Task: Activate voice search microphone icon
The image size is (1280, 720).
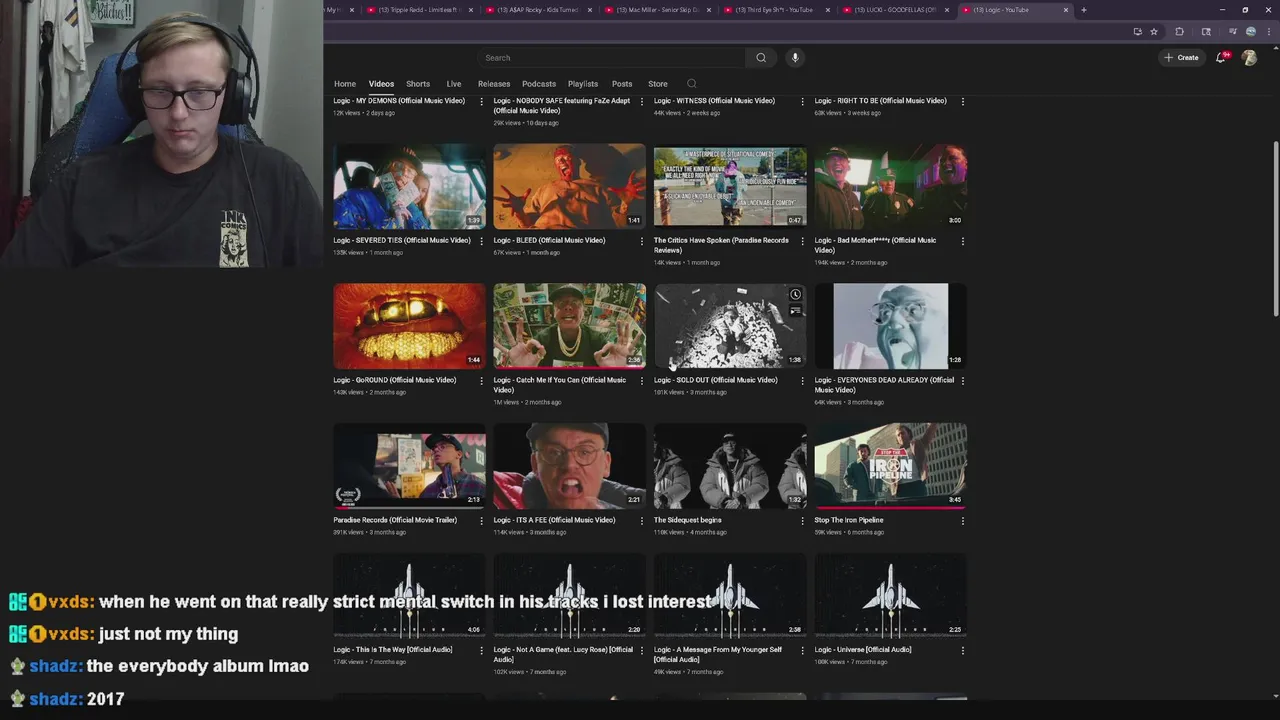Action: [x=795, y=58]
